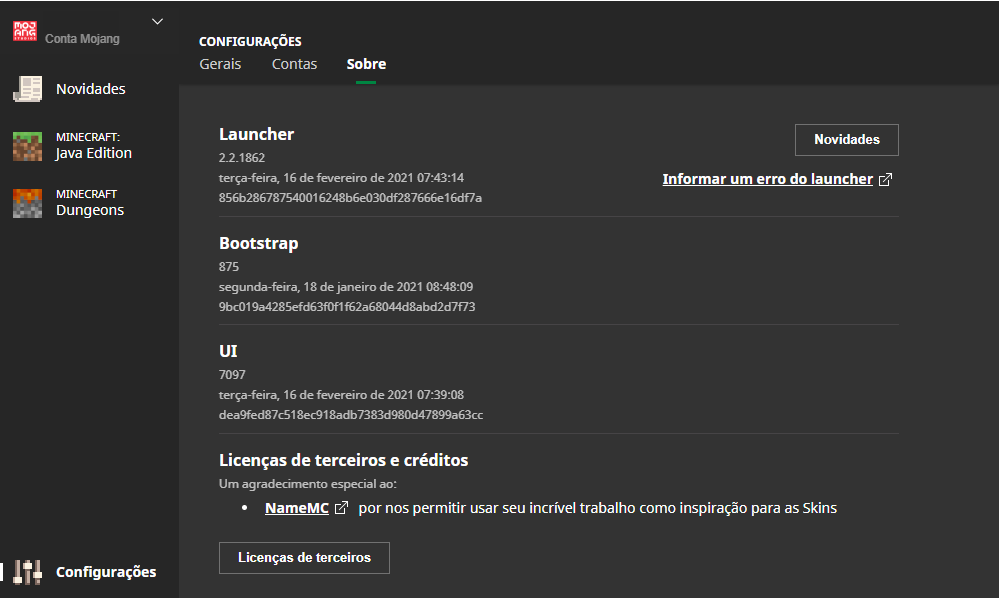999x598 pixels.
Task: Click bootstrap hash 9bc019a4285efd63f0f1f62a68044d8abd2d7f73
Action: (347, 307)
